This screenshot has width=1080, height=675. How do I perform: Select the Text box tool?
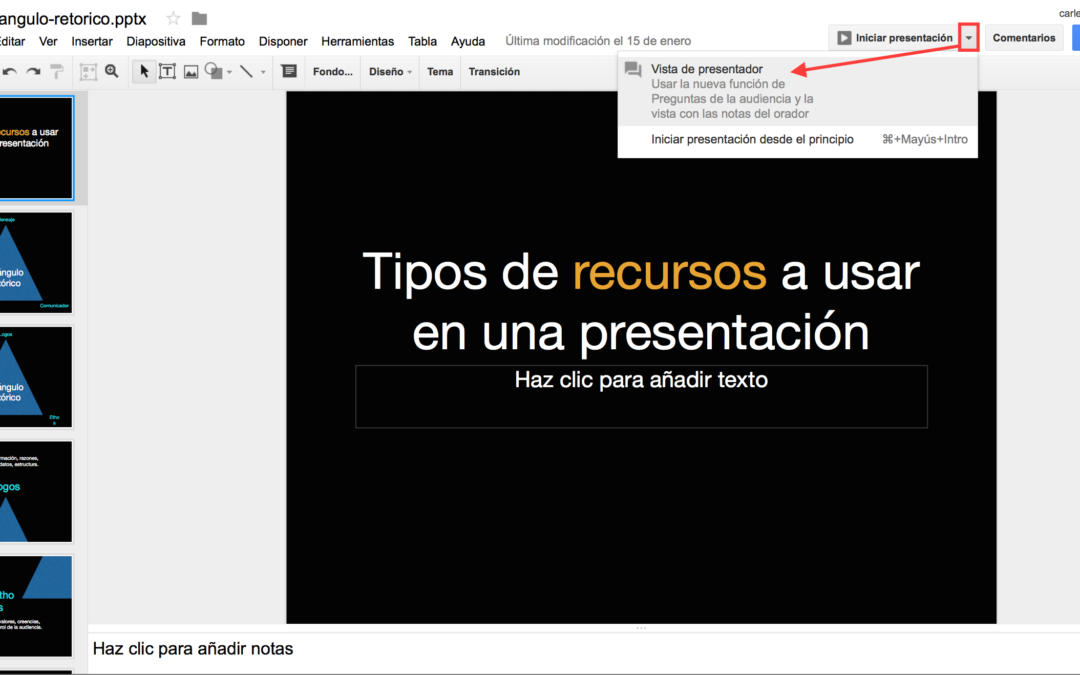[167, 71]
